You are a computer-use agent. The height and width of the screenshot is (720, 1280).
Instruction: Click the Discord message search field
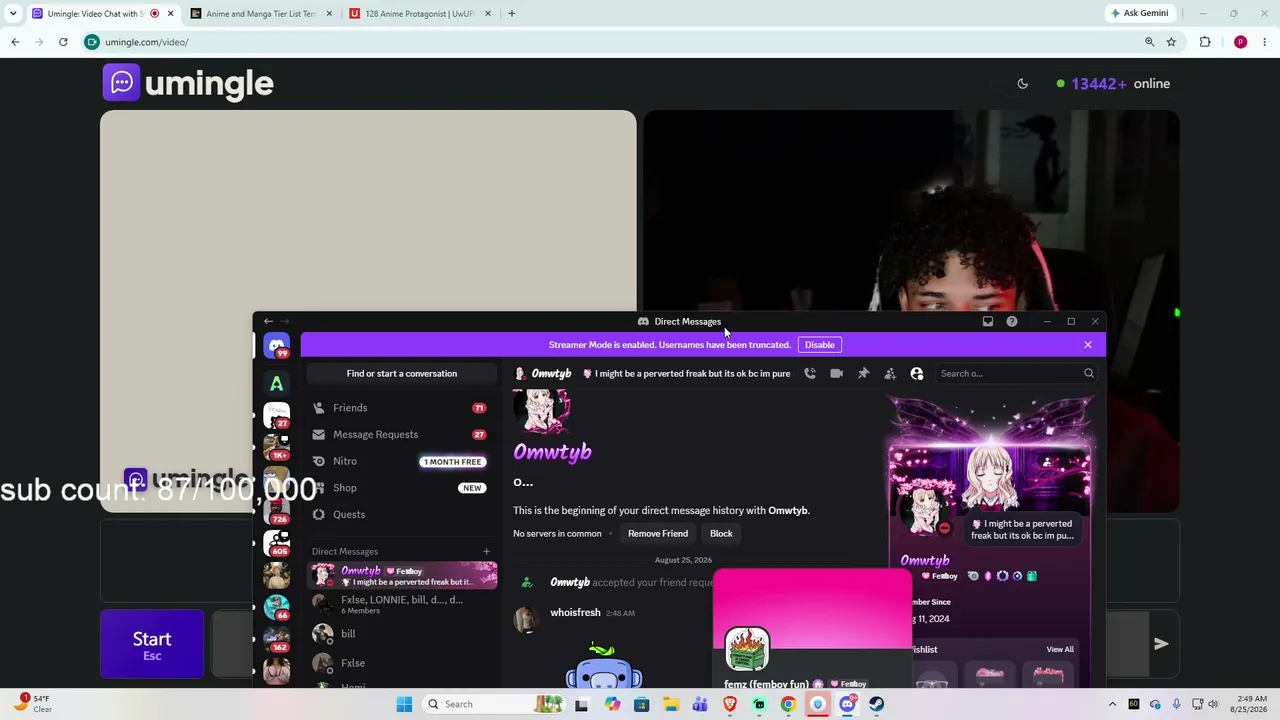[x=1016, y=373]
